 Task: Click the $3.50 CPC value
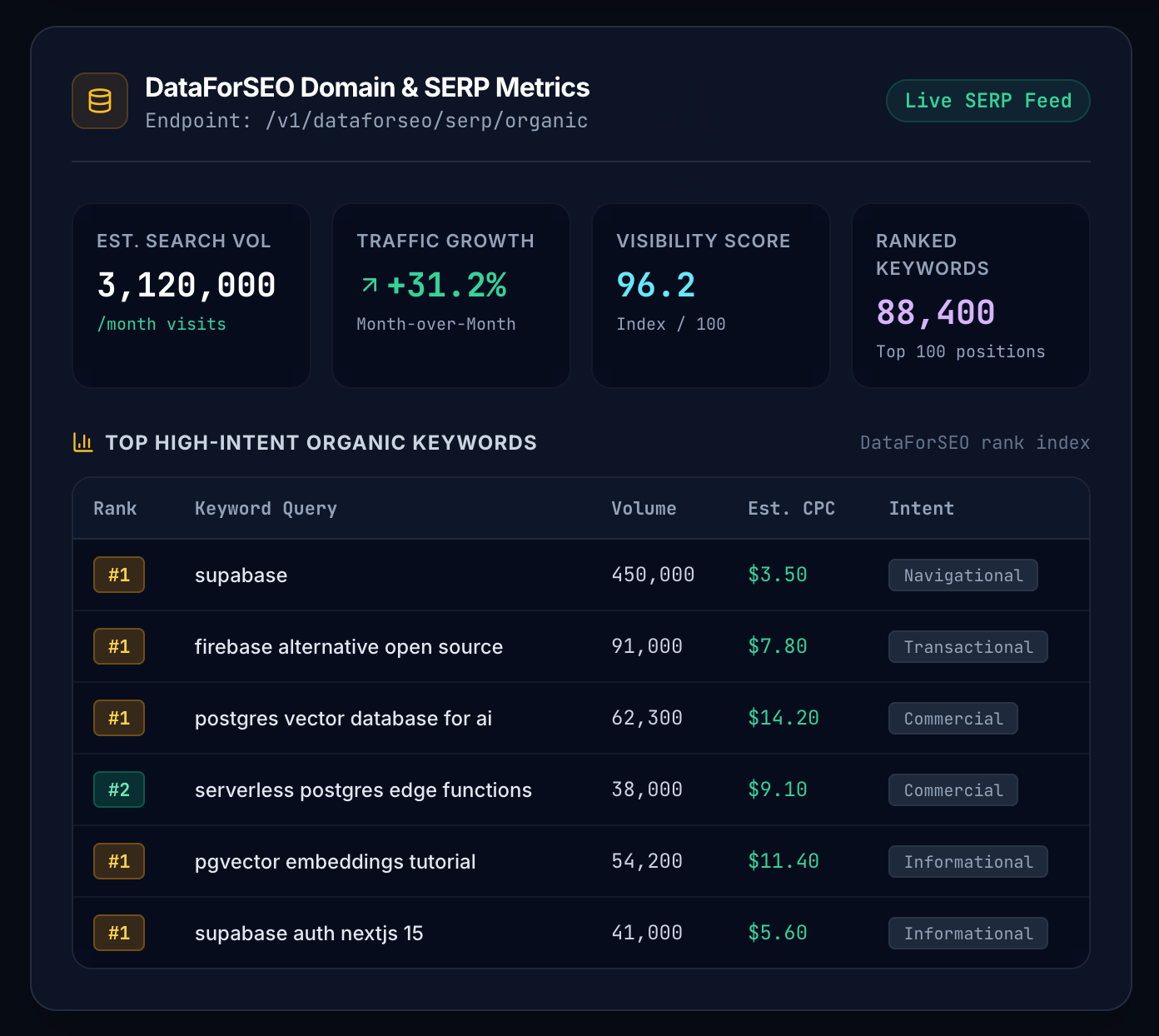click(778, 575)
